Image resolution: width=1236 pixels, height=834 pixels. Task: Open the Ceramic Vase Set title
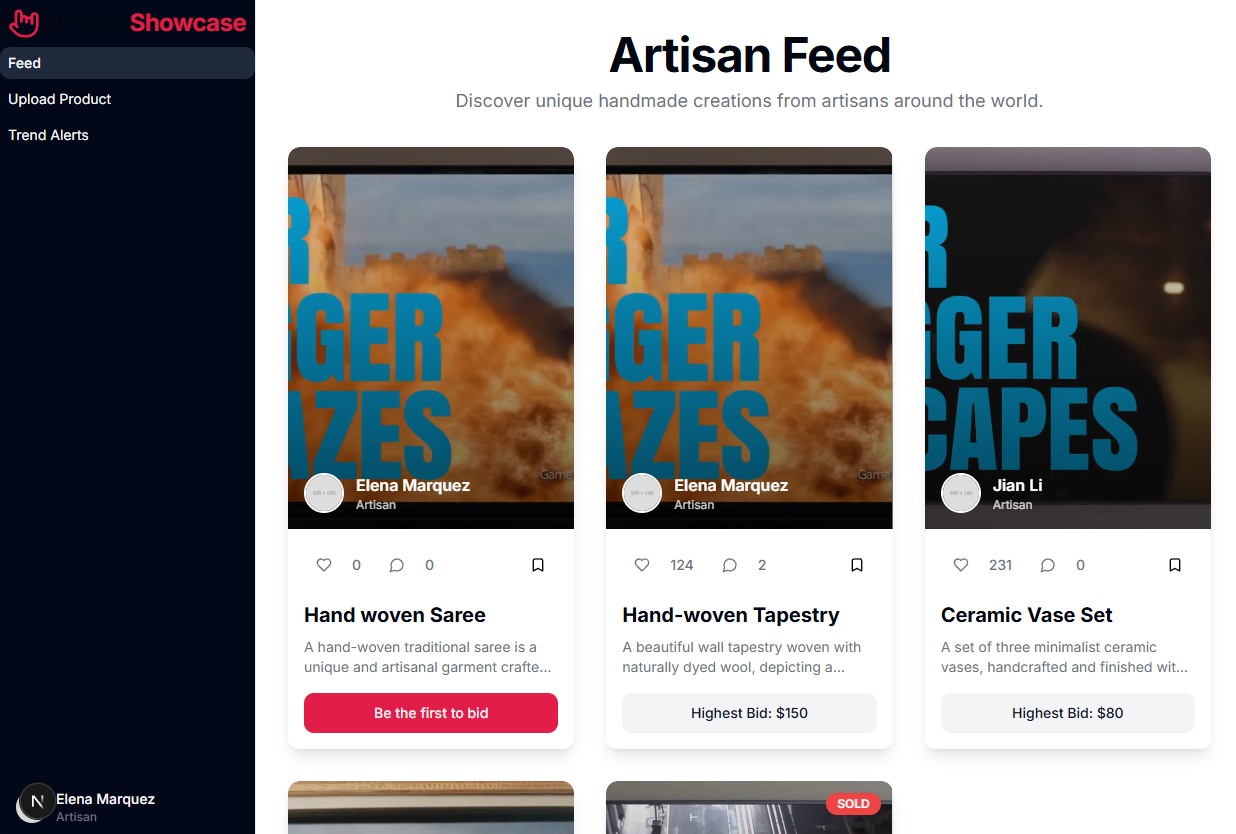click(1027, 615)
